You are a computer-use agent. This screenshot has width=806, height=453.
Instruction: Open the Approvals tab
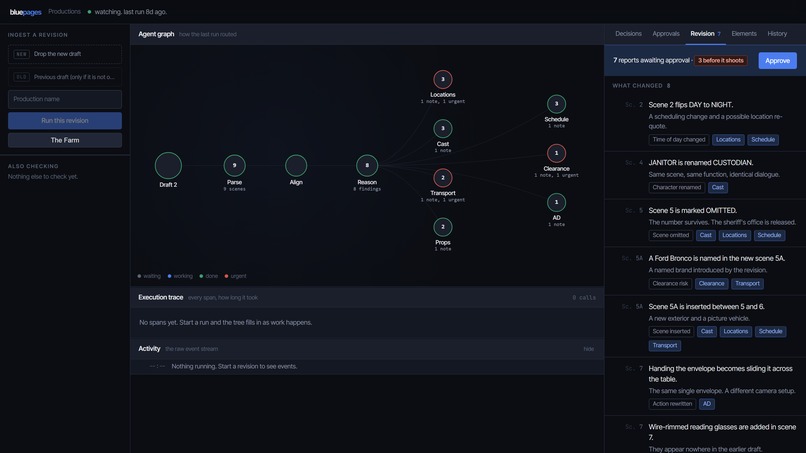666,34
